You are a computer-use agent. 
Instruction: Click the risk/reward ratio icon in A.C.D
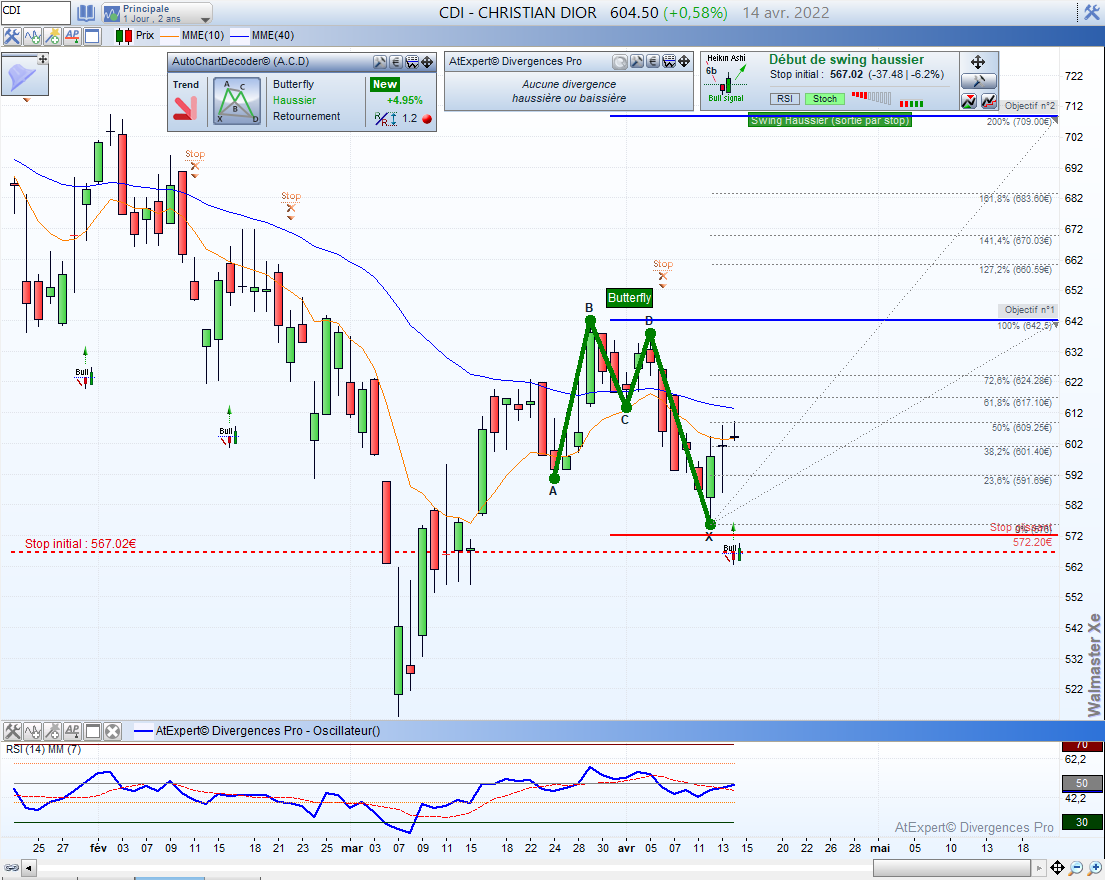385,119
